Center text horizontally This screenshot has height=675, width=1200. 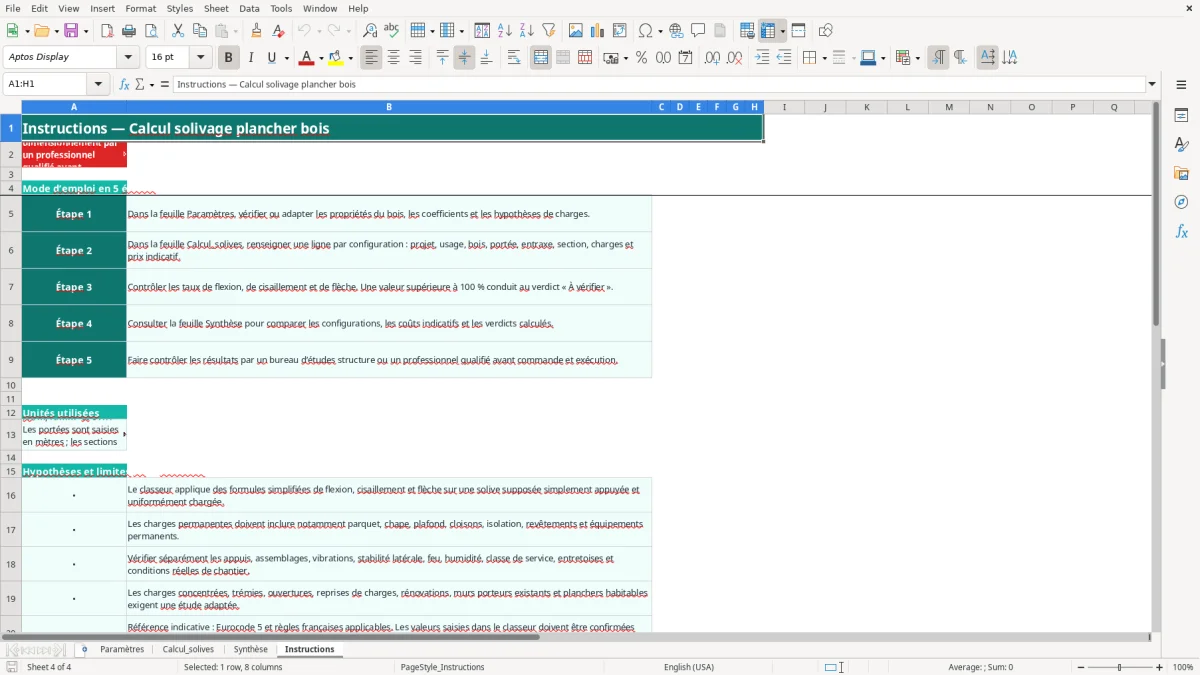(393, 58)
